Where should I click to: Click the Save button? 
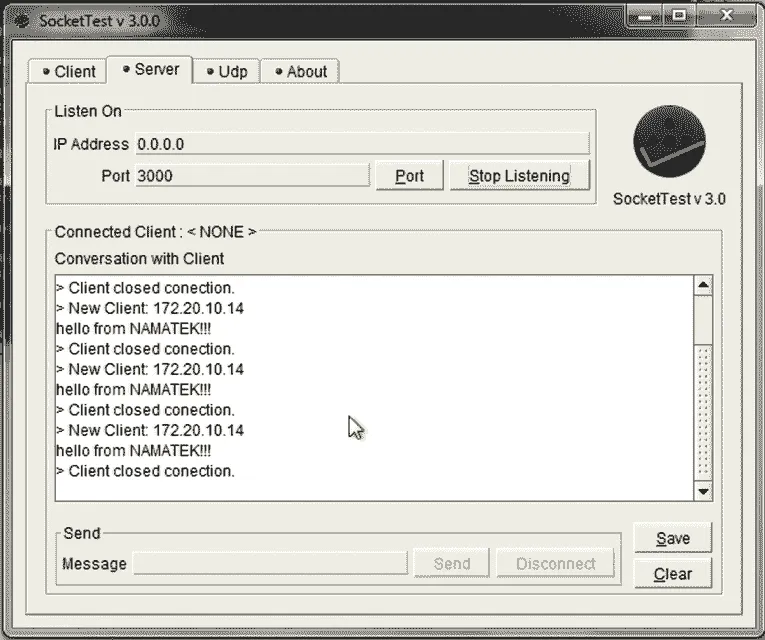point(673,538)
